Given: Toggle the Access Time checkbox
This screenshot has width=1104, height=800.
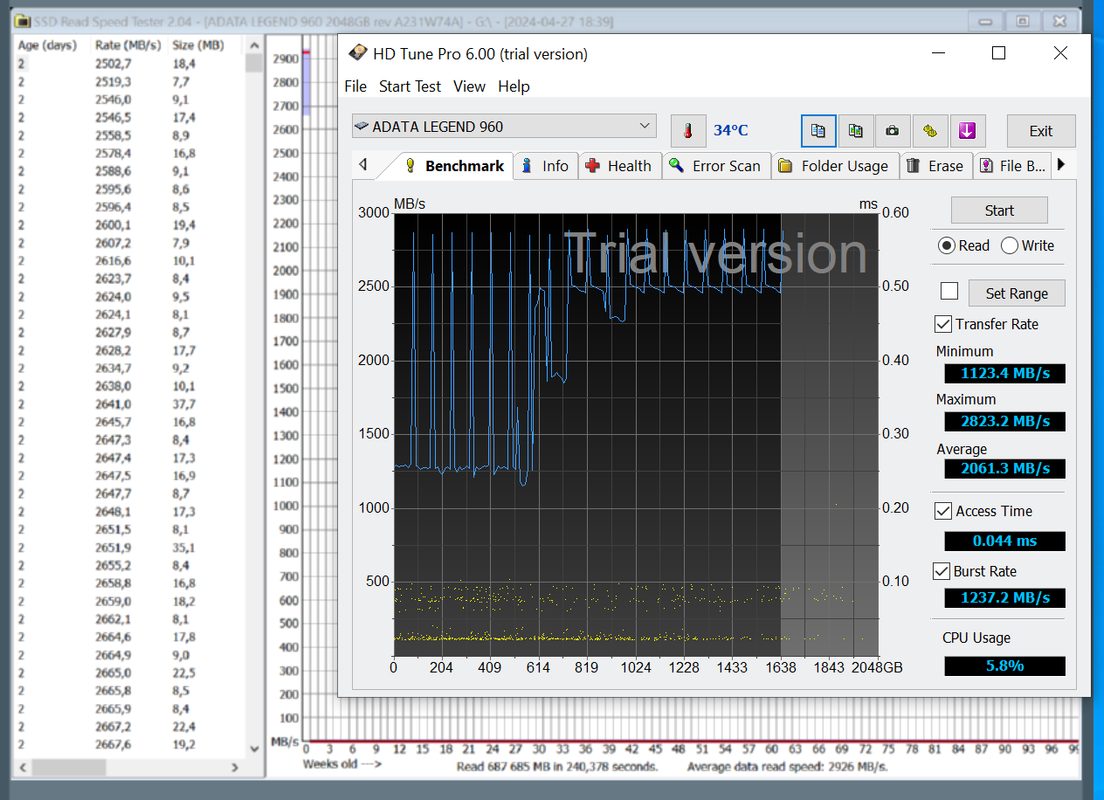Looking at the screenshot, I should [943, 511].
